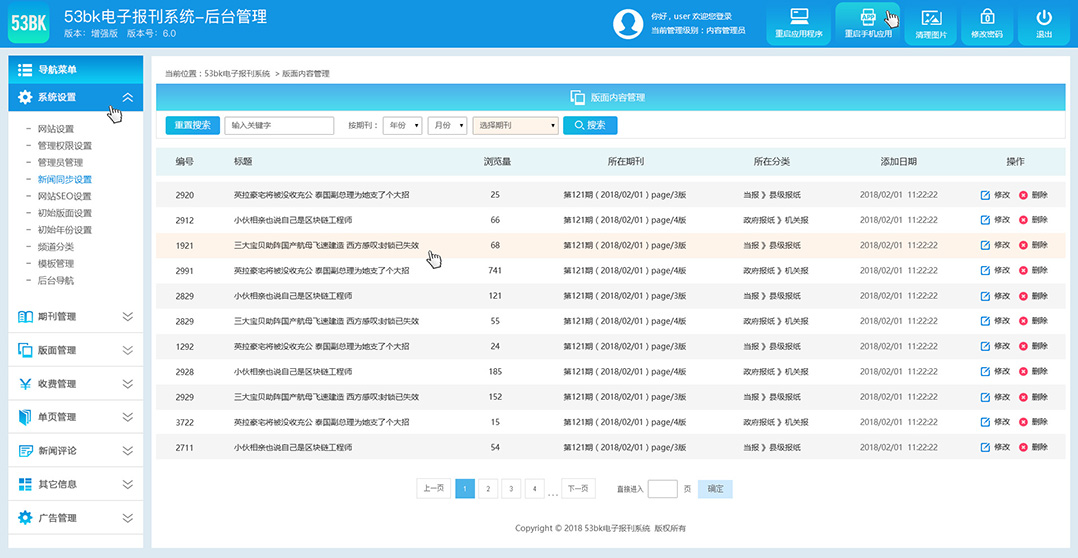Open 网站SEO设置 in sidebar
This screenshot has height=558, width=1078.
tap(65, 197)
